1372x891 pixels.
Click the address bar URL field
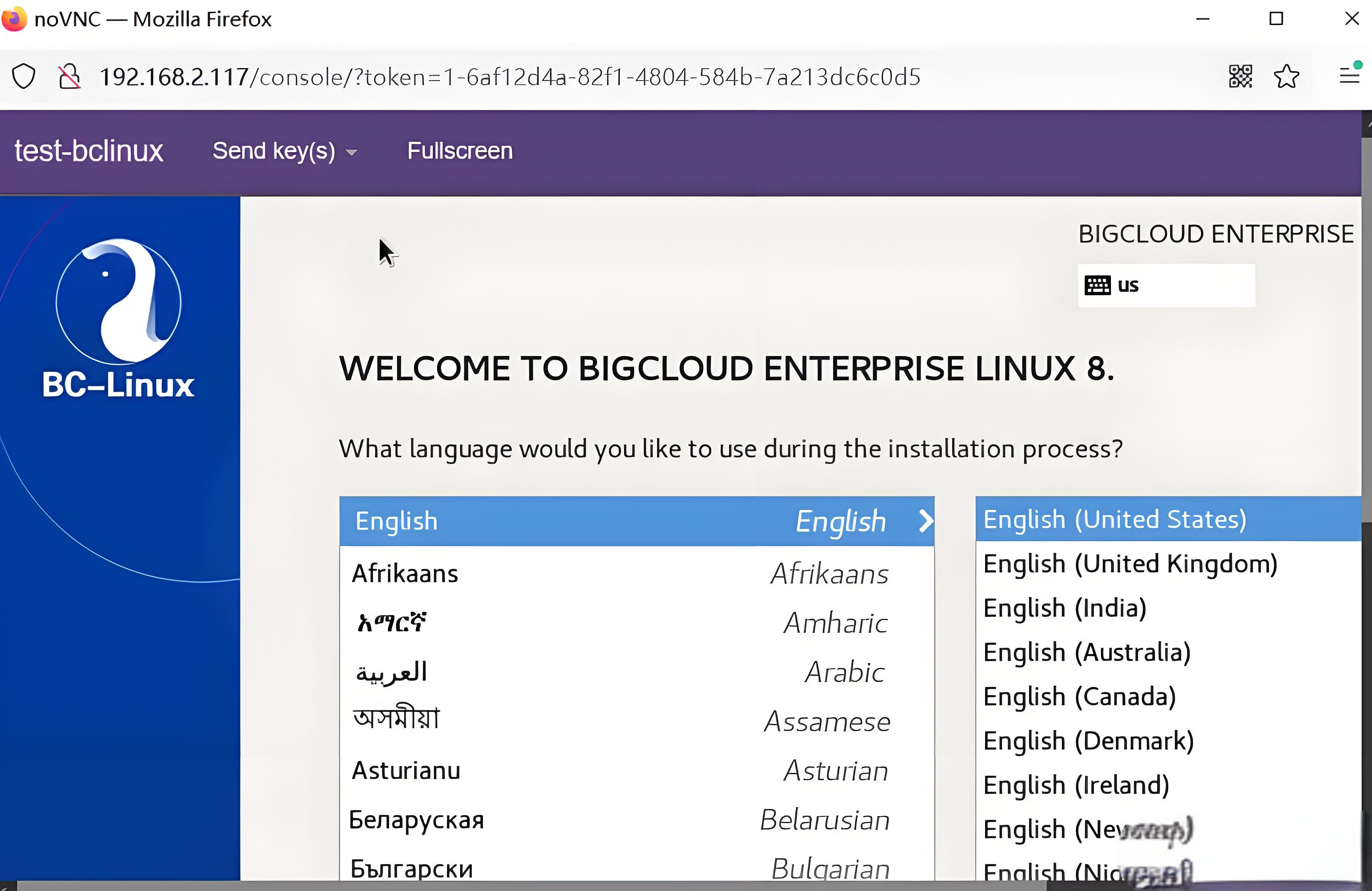click(x=510, y=77)
